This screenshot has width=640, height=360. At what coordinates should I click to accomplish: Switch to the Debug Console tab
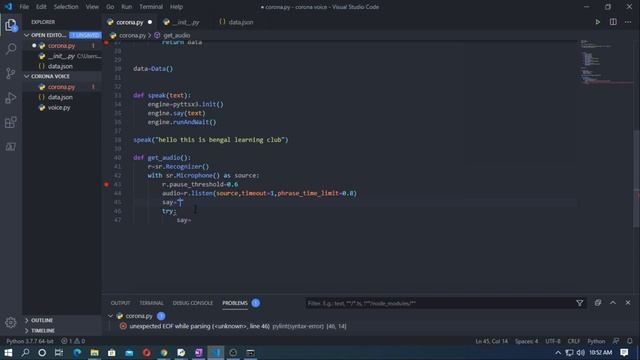(x=193, y=303)
